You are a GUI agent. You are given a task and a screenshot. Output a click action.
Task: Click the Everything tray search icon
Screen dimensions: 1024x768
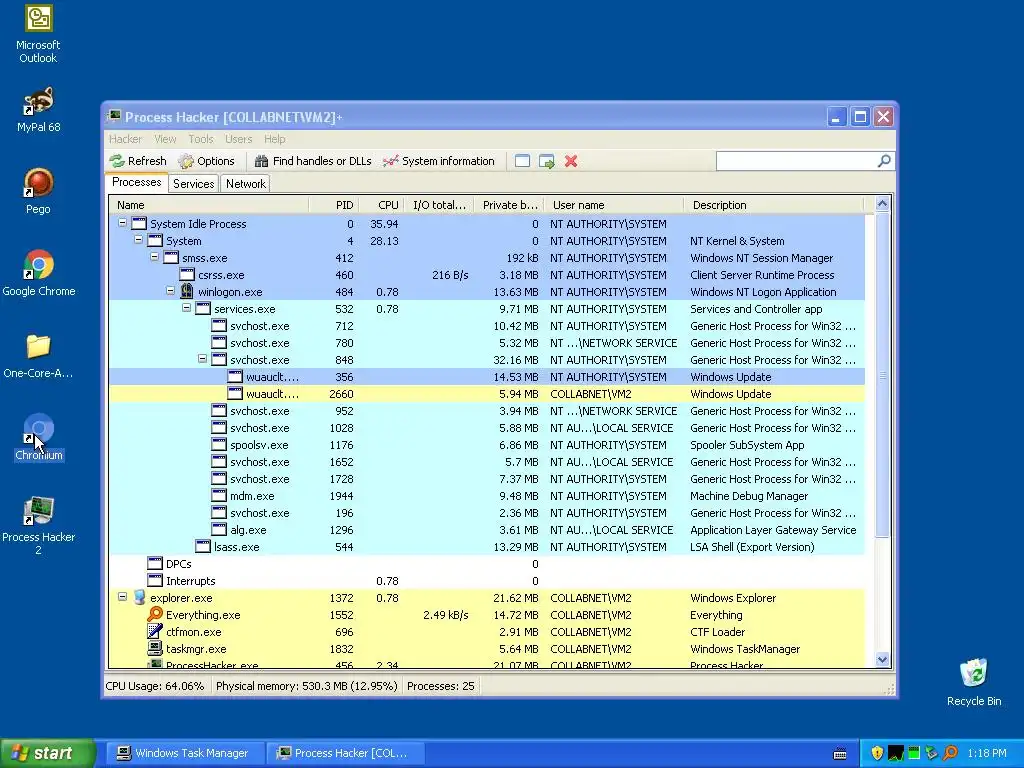tap(950, 753)
